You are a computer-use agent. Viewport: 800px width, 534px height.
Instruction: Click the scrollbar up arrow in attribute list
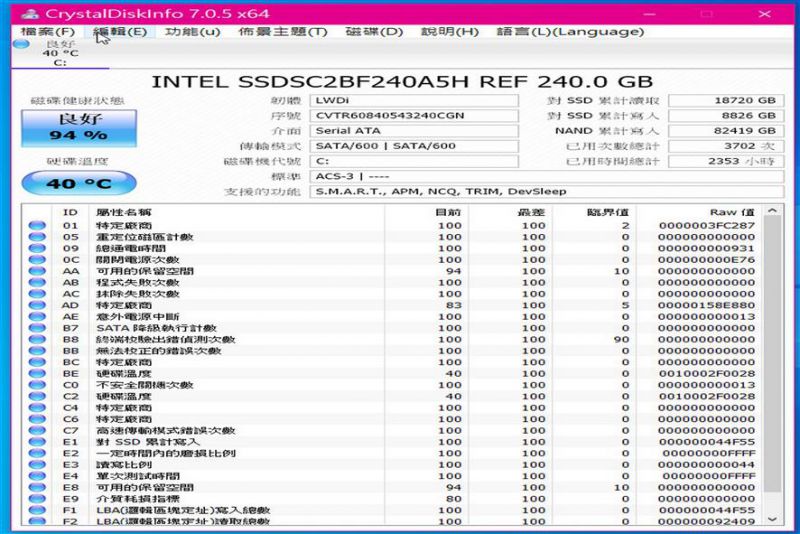(772, 211)
